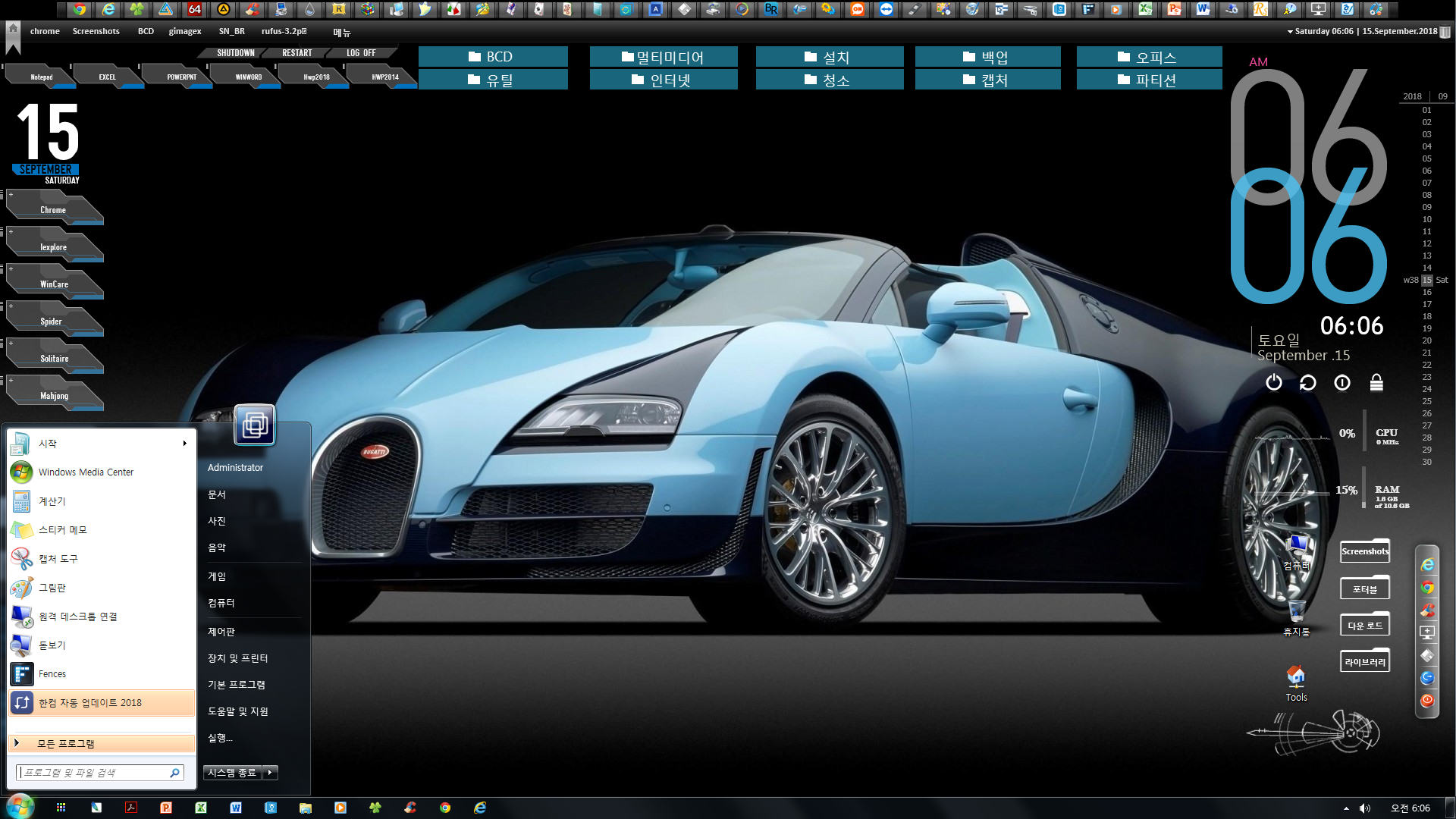Click the 프로그램 및 파일 검색 search field

[100, 773]
